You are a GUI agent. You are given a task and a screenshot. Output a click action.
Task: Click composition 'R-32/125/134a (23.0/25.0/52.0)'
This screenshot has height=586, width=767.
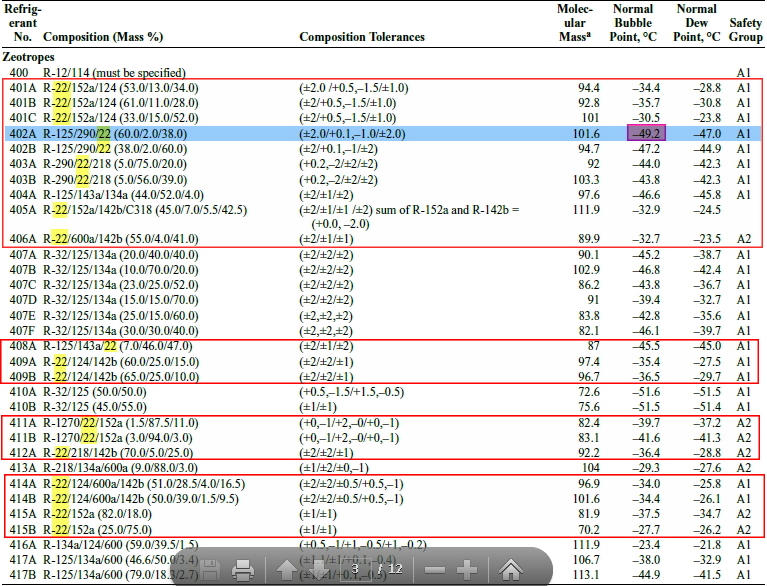coord(121,285)
